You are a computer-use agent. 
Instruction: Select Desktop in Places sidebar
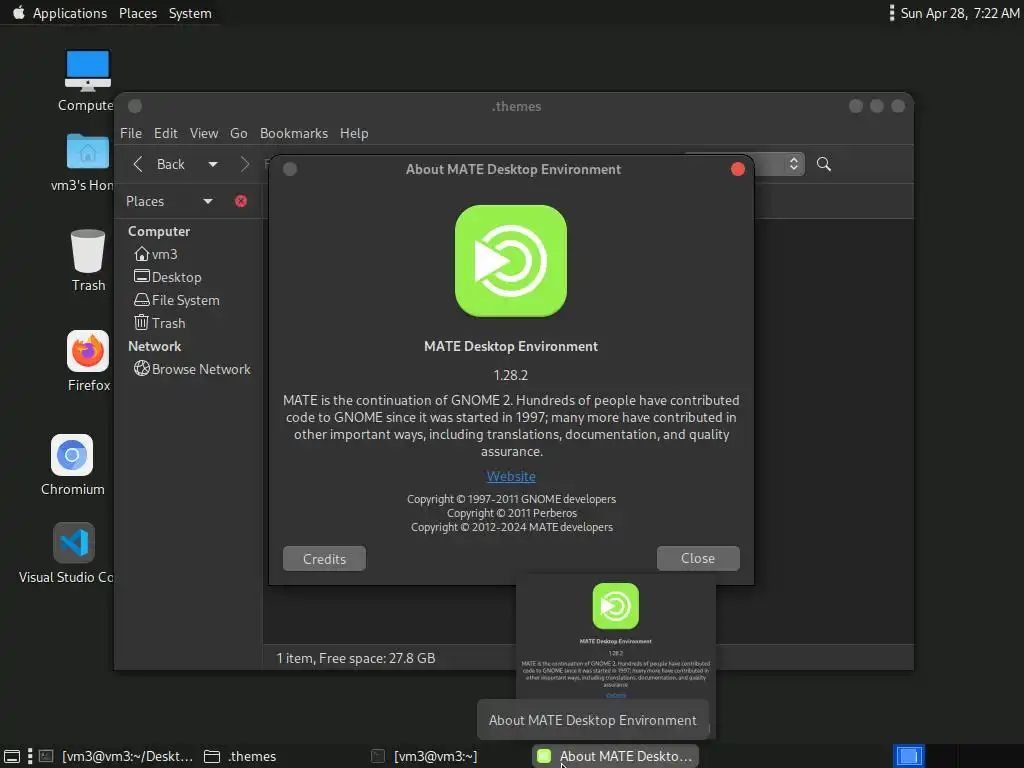point(168,277)
